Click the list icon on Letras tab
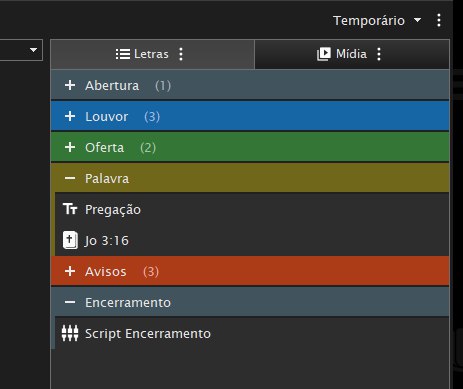The image size is (463, 389). [x=123, y=54]
